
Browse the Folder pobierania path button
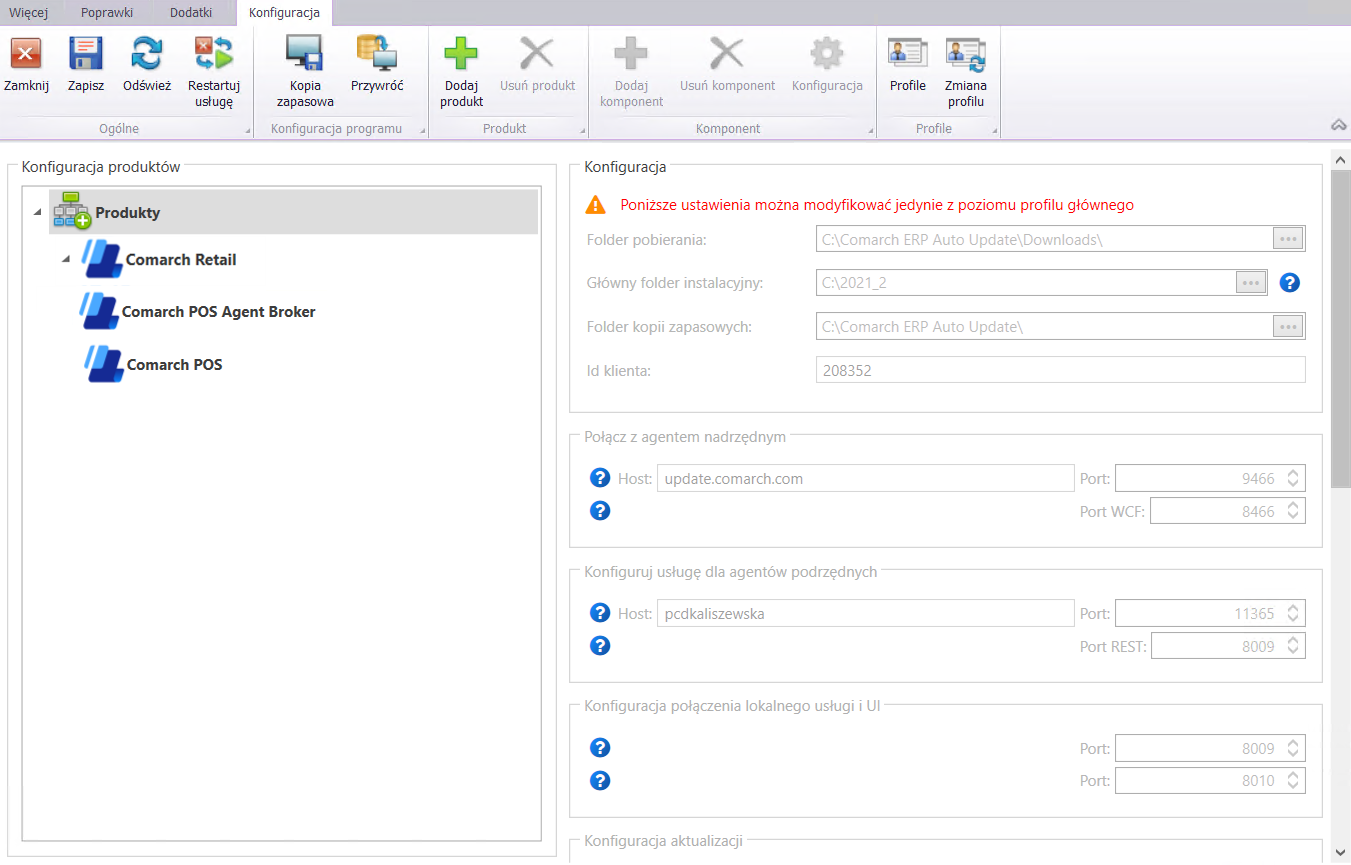point(1288,239)
